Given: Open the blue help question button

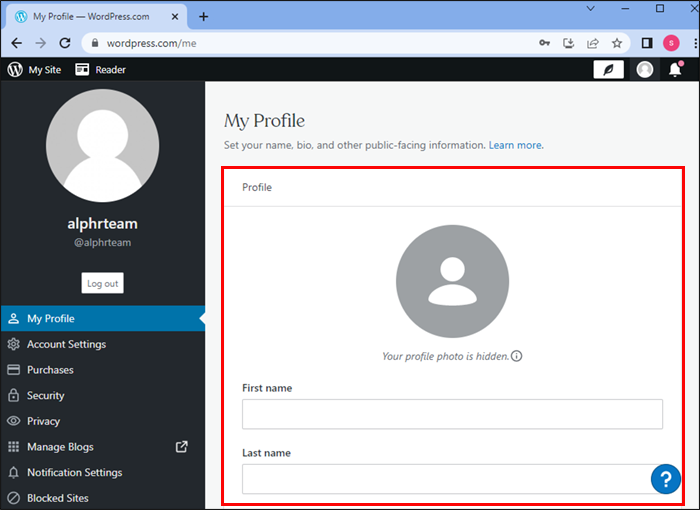Looking at the screenshot, I should 666,479.
